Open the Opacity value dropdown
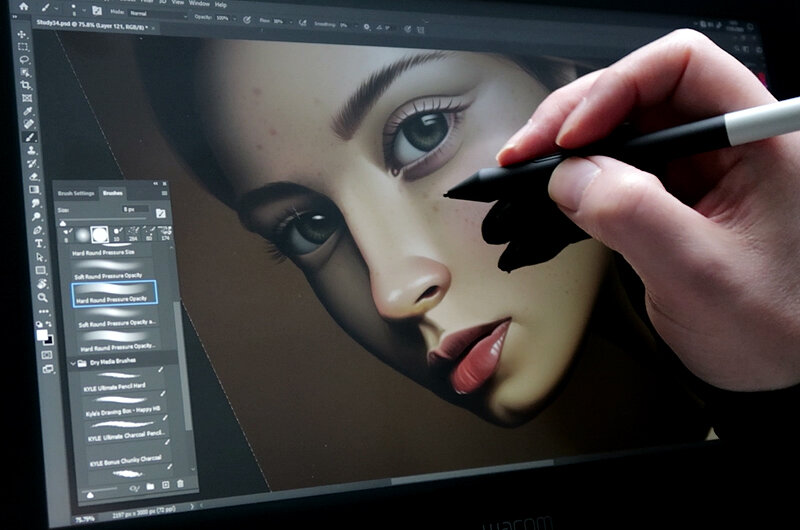Screen dimensions: 800x530 pyautogui.click(x=235, y=18)
